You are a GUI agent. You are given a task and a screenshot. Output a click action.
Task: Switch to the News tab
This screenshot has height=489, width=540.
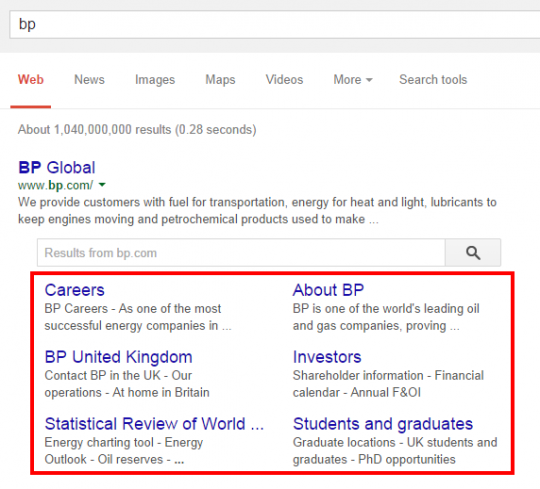click(x=89, y=80)
